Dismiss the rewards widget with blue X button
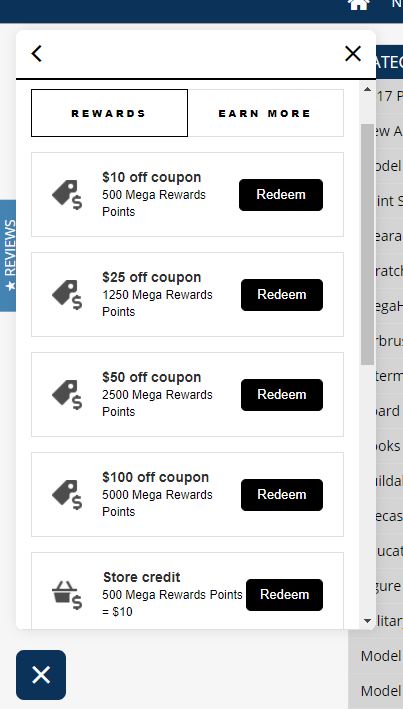403x709 pixels. [x=41, y=675]
